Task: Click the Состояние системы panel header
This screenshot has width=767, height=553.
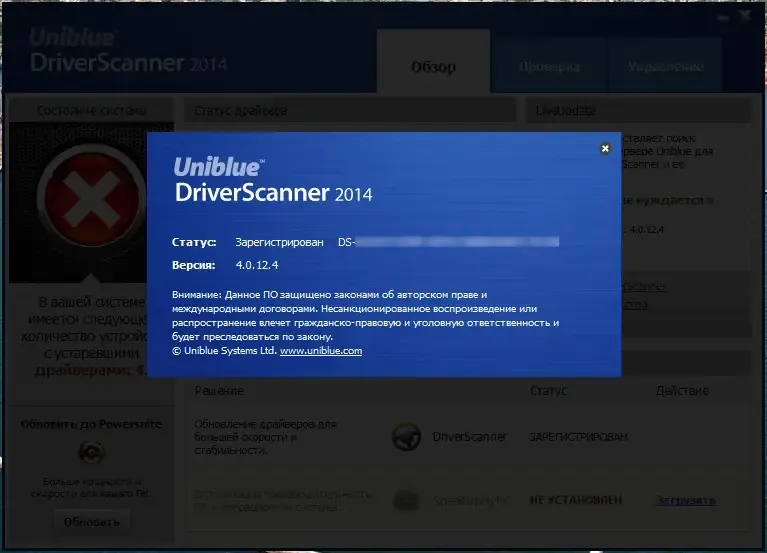Action: pos(91,111)
